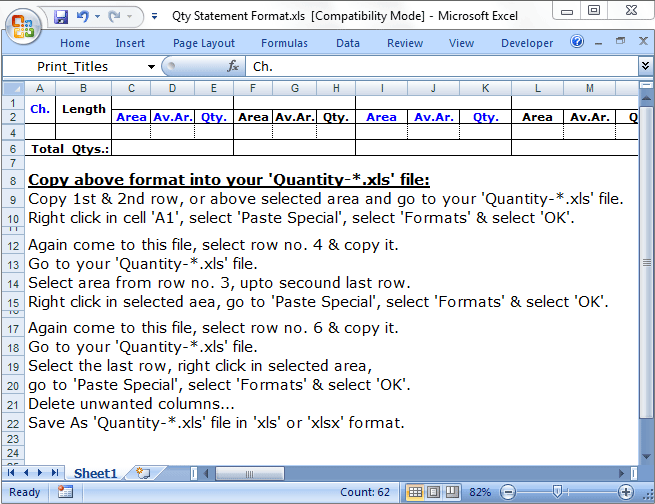The height and width of the screenshot is (504, 655).
Task: Open the Formulas ribbon tab
Action: 284,43
